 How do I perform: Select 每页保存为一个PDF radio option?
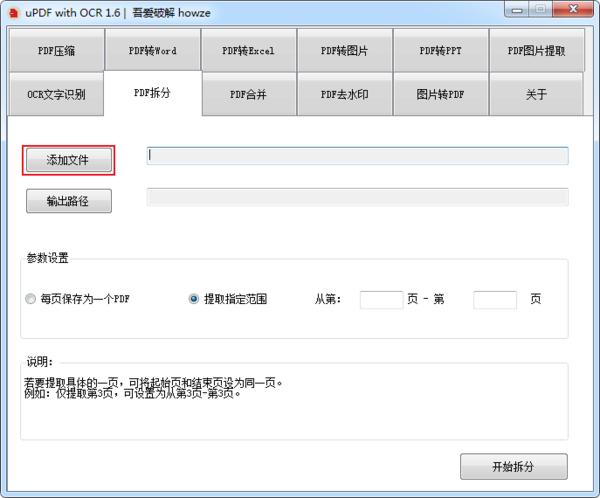tap(30, 299)
